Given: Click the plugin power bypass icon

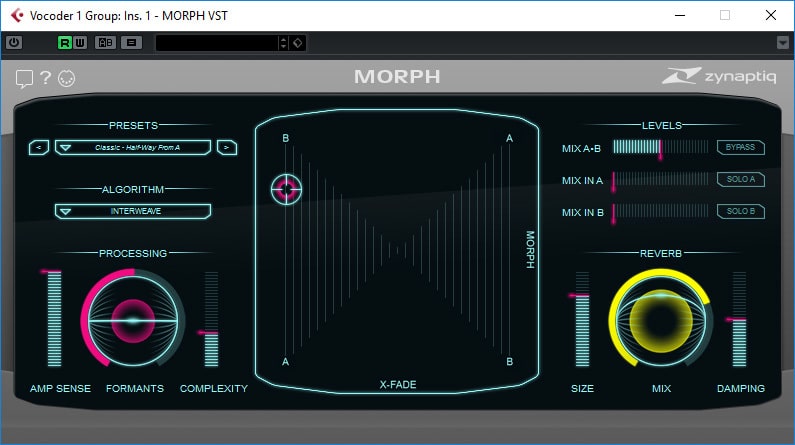Looking at the screenshot, I should click(x=14, y=43).
